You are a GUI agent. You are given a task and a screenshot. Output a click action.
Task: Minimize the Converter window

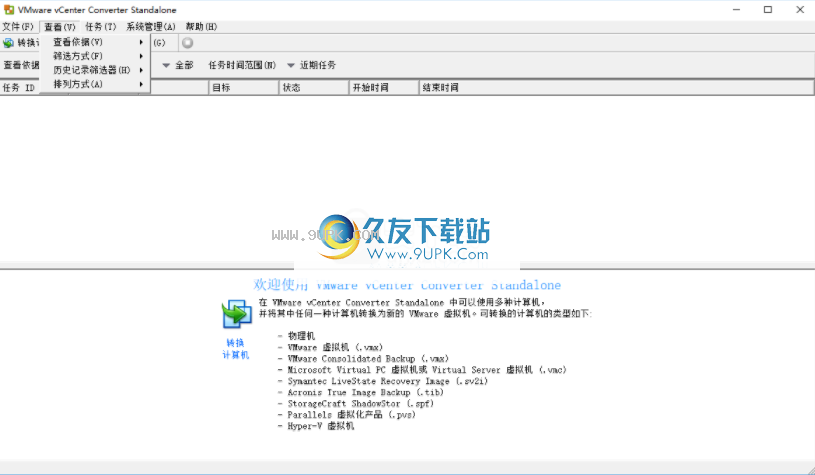click(x=737, y=10)
